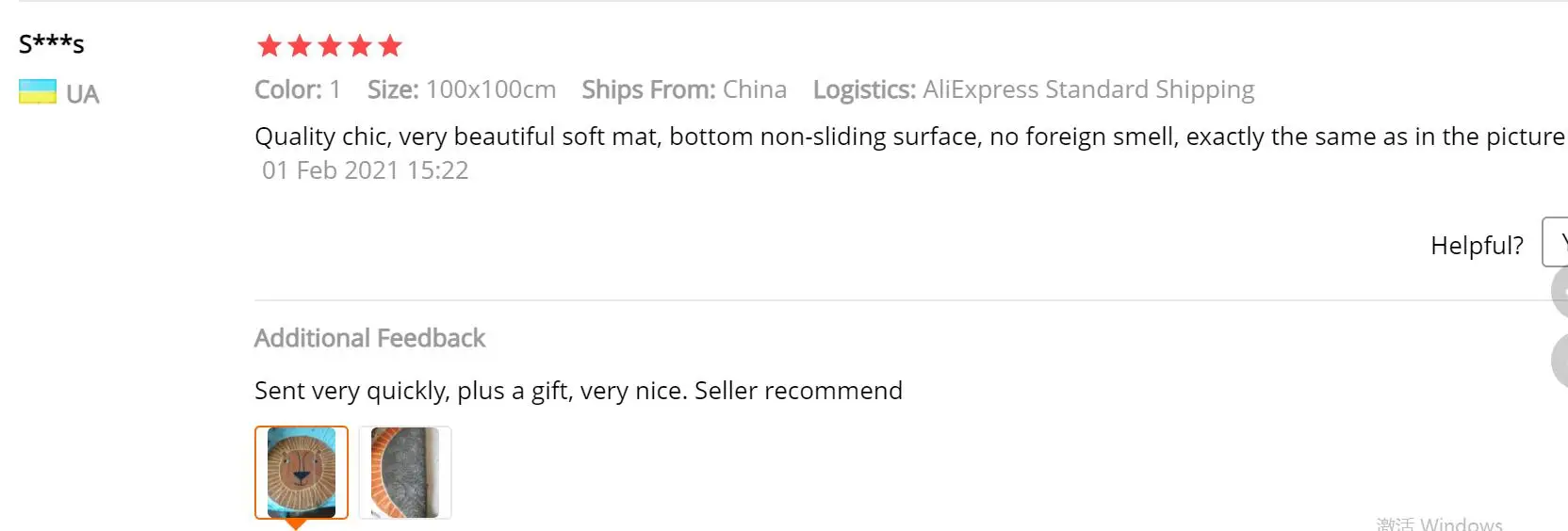This screenshot has width=1568, height=531.
Task: Click the fifth red rating star
Action: point(390,45)
